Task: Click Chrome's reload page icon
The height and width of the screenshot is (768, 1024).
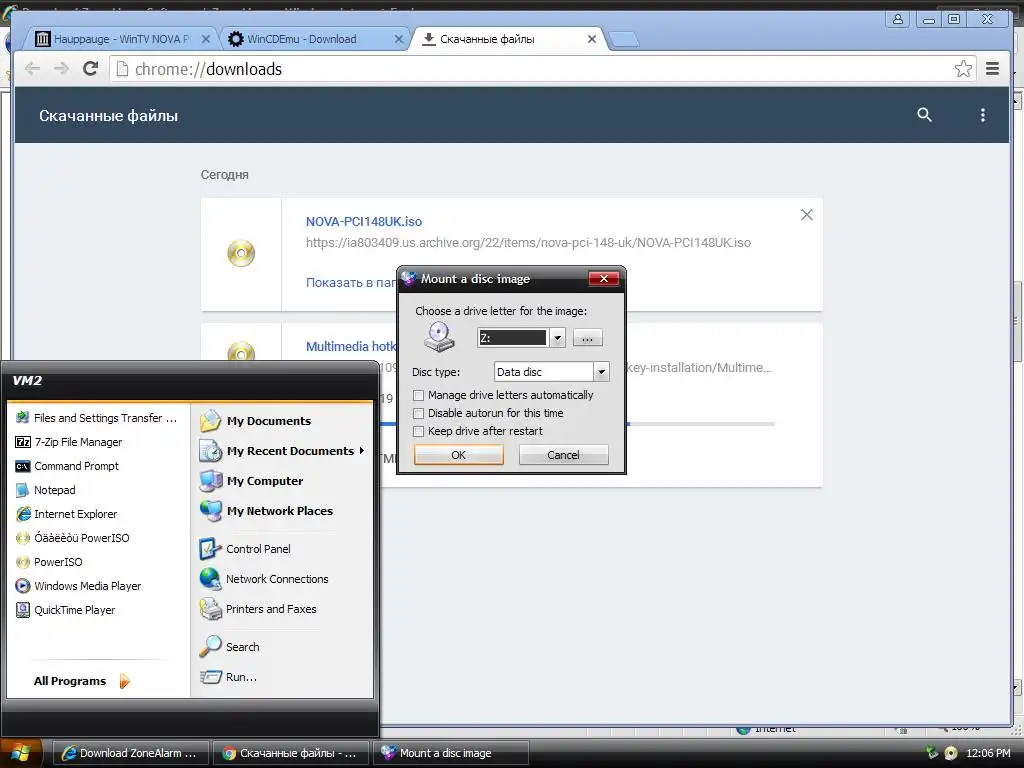Action: click(90, 69)
